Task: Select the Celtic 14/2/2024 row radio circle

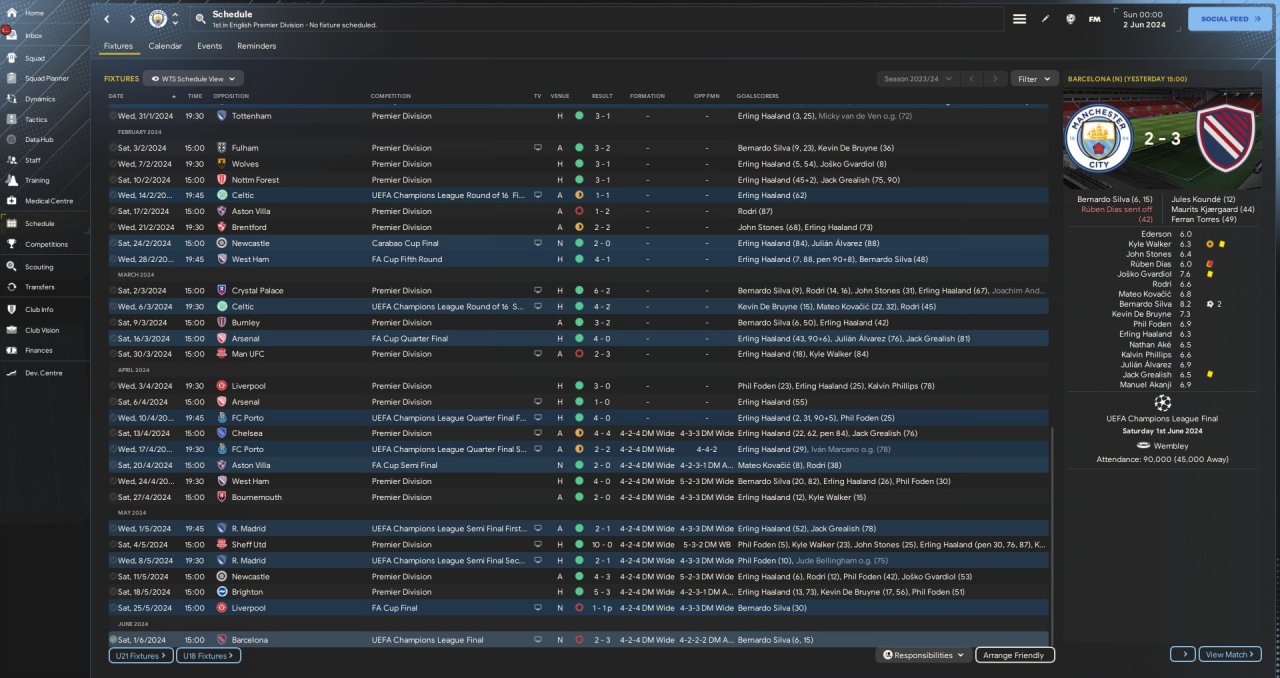Action: tap(113, 195)
